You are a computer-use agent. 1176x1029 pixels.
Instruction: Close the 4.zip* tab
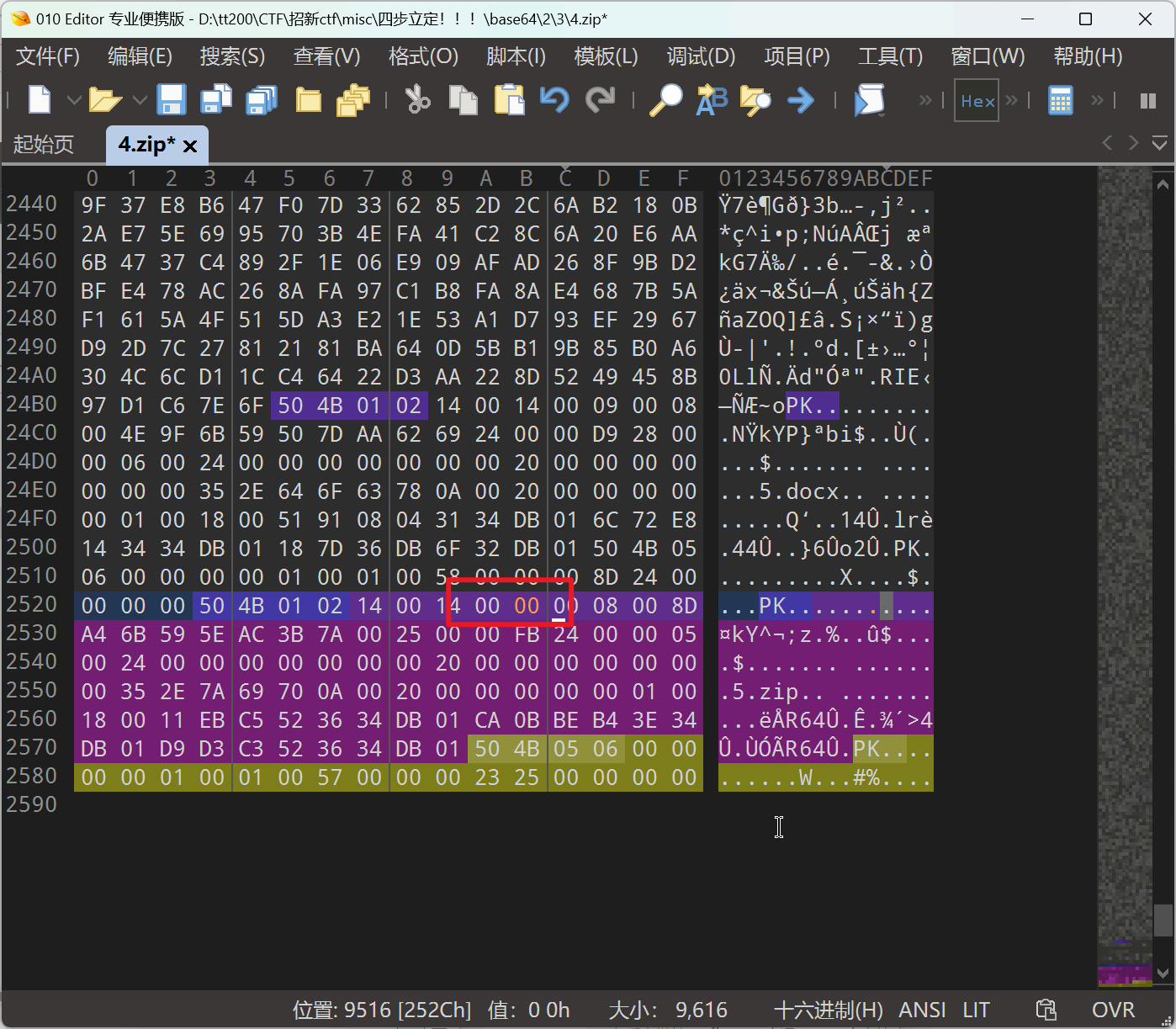point(190,146)
